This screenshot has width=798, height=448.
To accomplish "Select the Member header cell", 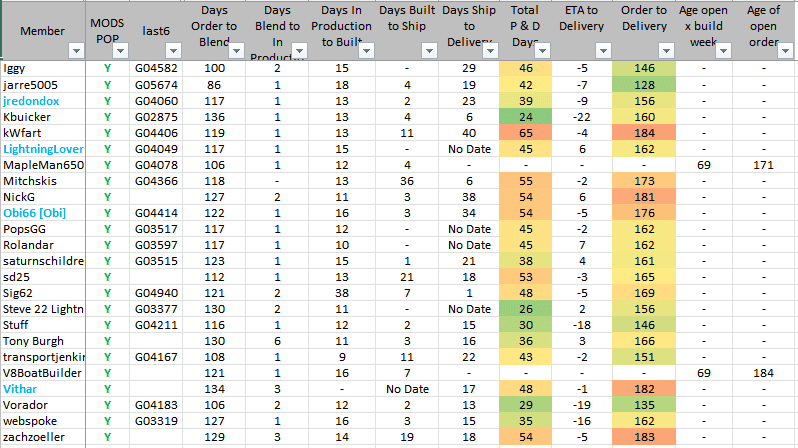I will click(x=40, y=30).
